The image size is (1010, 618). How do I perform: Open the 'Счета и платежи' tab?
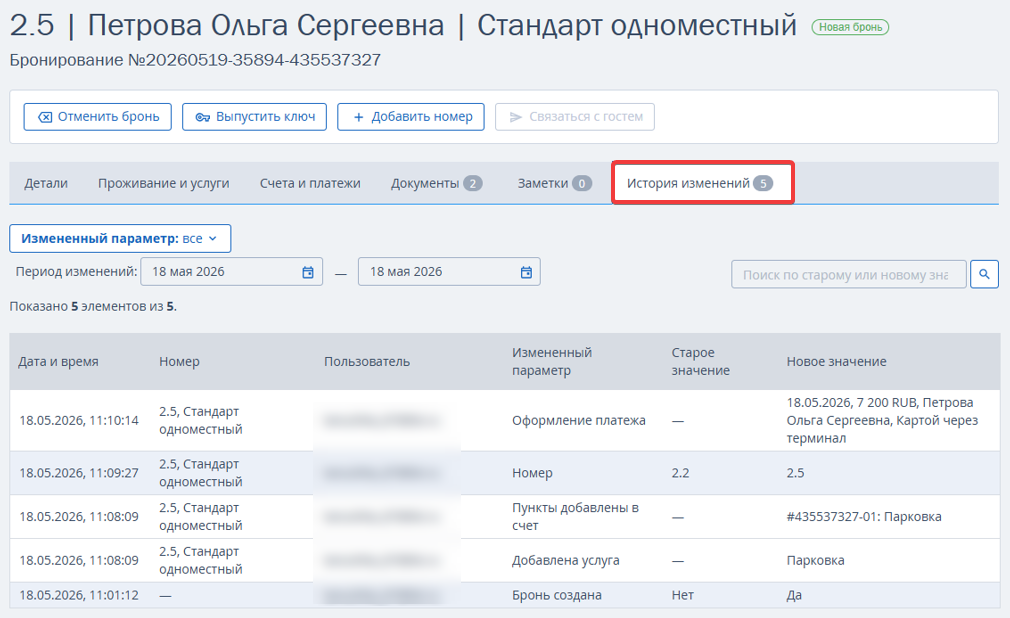point(310,183)
